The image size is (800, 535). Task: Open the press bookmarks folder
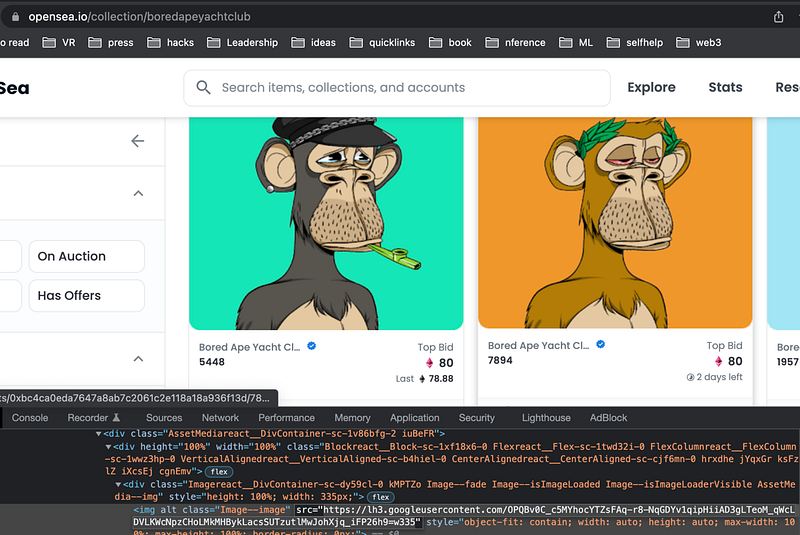click(x=111, y=42)
